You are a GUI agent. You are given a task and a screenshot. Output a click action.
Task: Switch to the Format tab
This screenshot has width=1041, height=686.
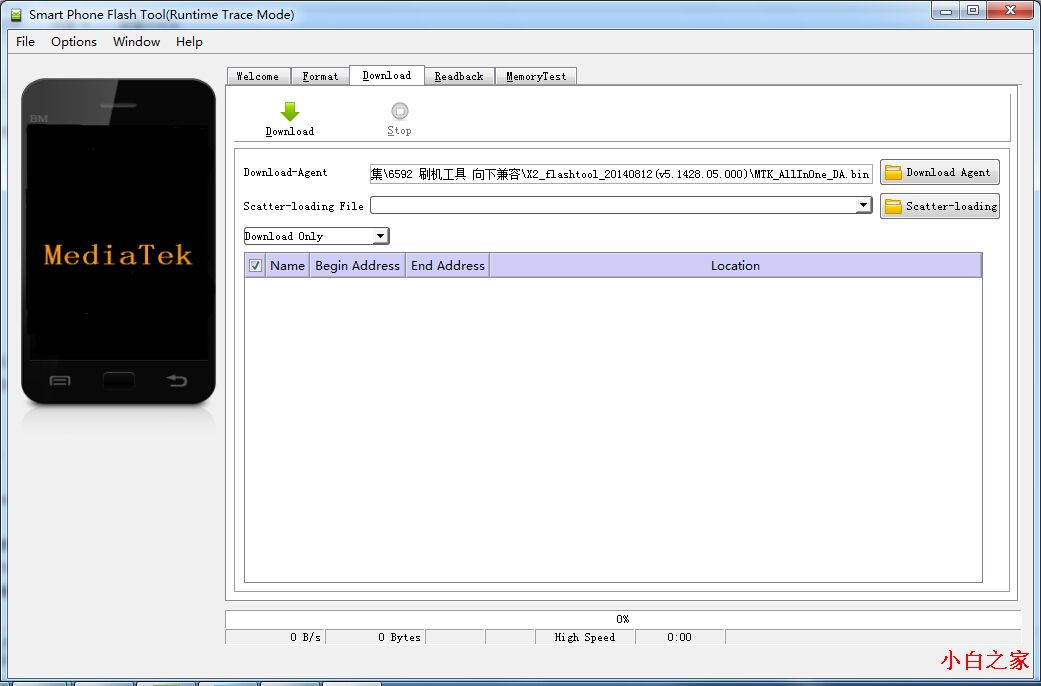tap(320, 76)
